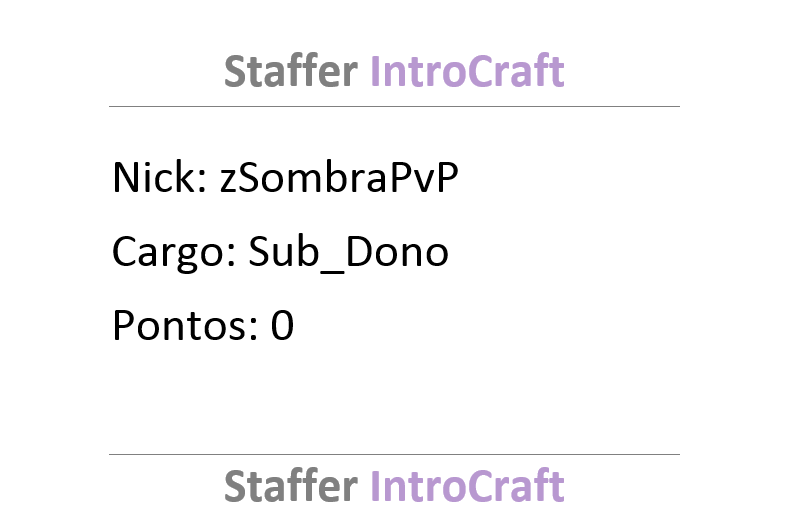
Task: Click the gray Staffer word in the bottom footer
Action: click(x=290, y=485)
